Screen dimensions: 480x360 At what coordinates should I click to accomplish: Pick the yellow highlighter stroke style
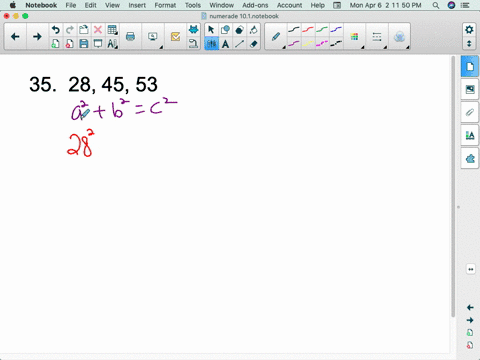[x=308, y=43]
